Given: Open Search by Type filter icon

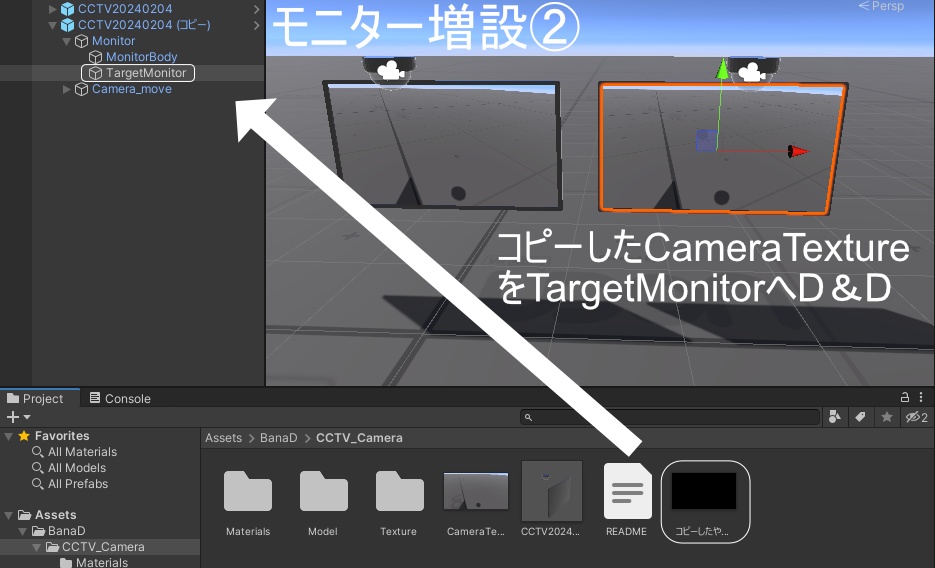Looking at the screenshot, I should (835, 417).
